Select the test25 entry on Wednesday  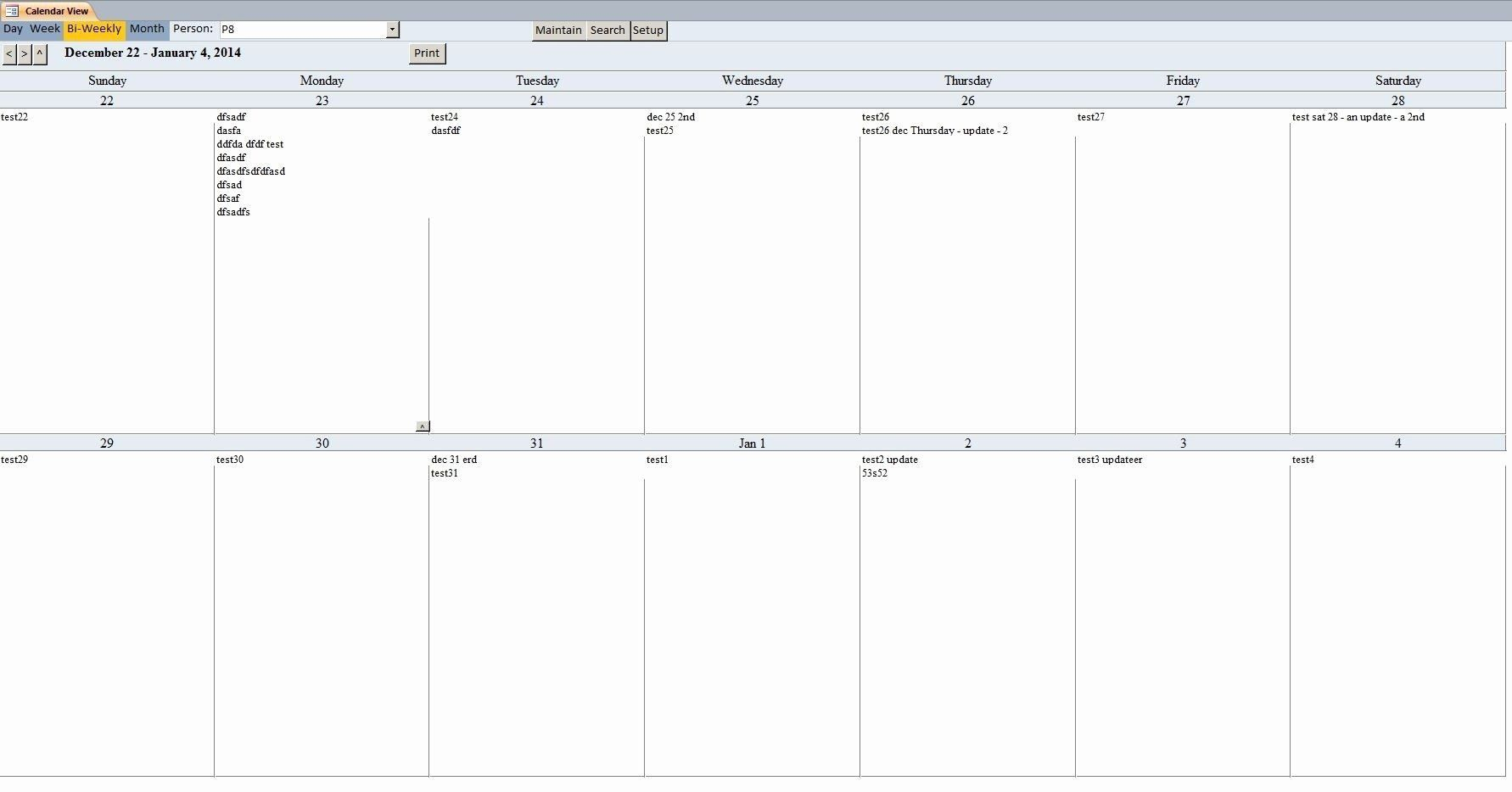point(660,131)
